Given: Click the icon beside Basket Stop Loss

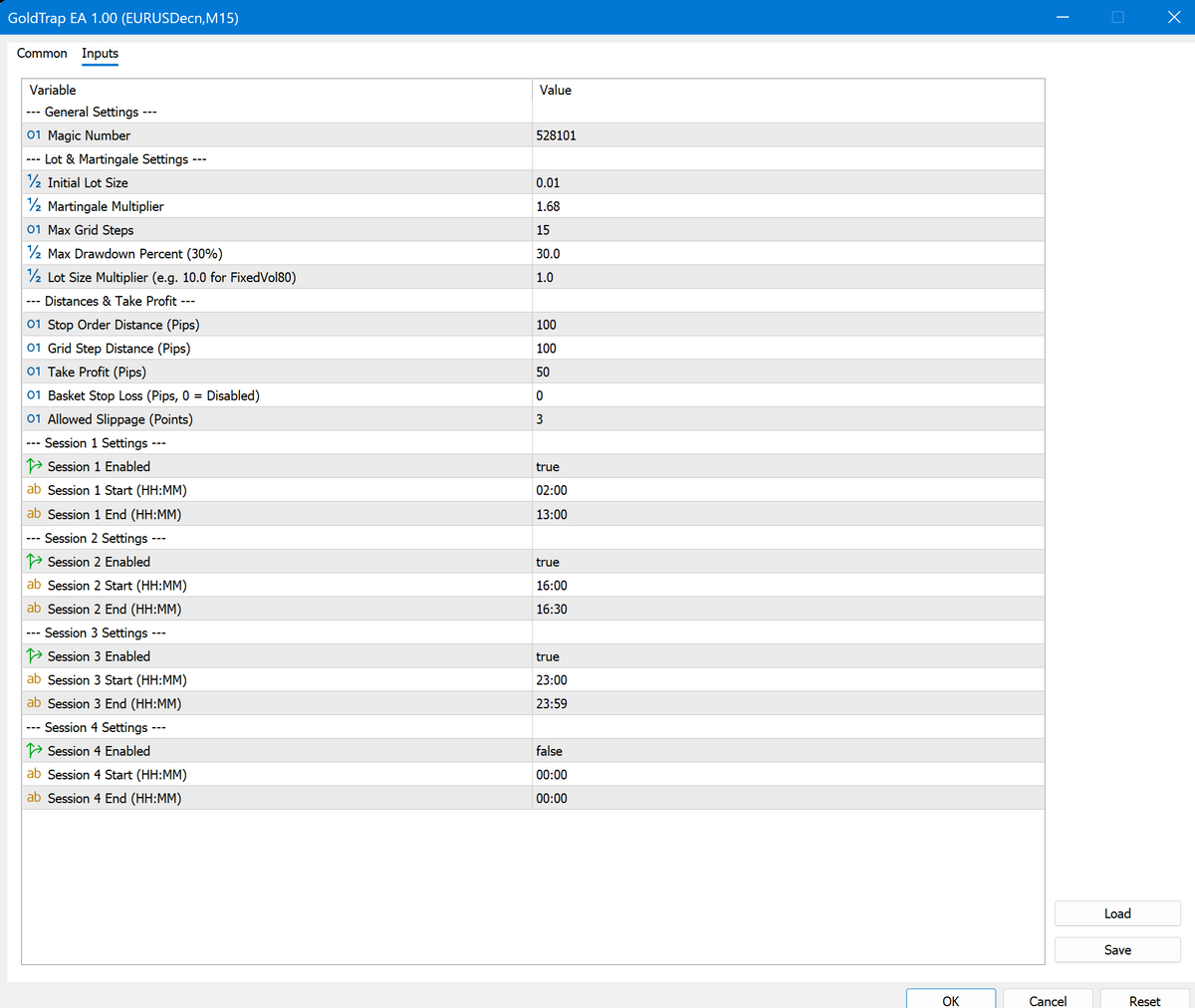Looking at the screenshot, I should tap(34, 395).
